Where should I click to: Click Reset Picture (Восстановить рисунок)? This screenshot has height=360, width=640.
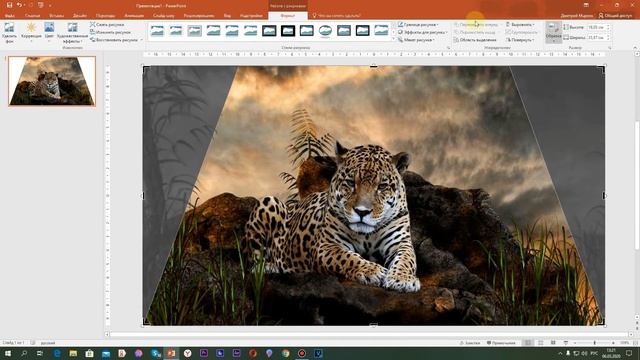114,40
